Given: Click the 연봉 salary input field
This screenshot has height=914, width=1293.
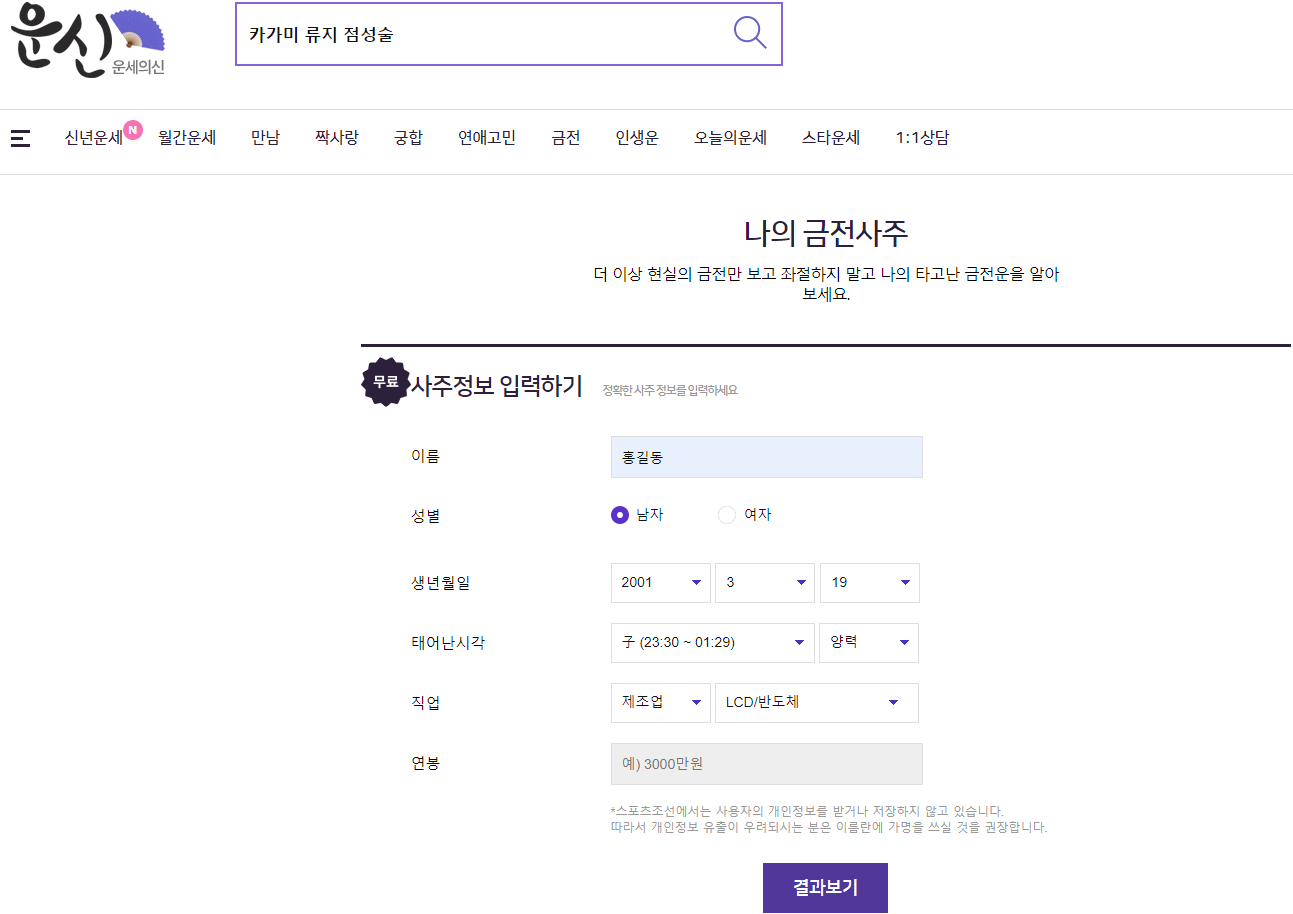Looking at the screenshot, I should tap(766, 763).
